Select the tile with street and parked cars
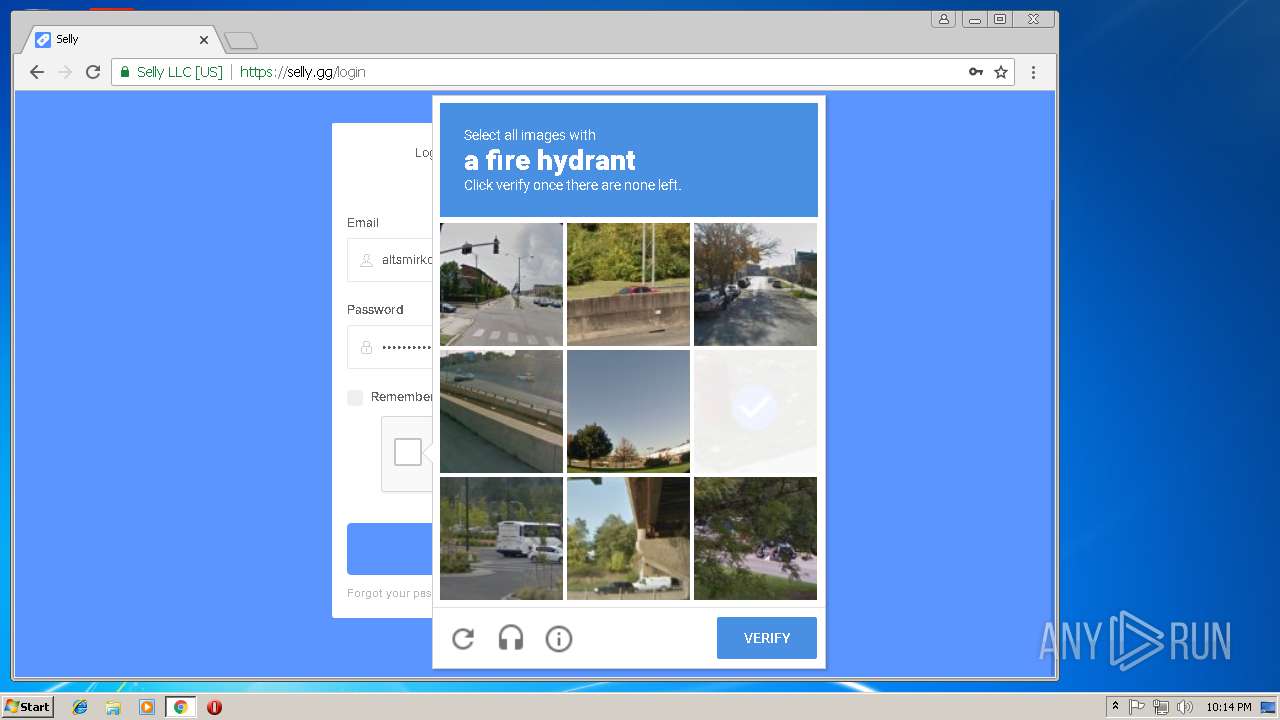Viewport: 1280px width, 720px height. click(x=755, y=284)
